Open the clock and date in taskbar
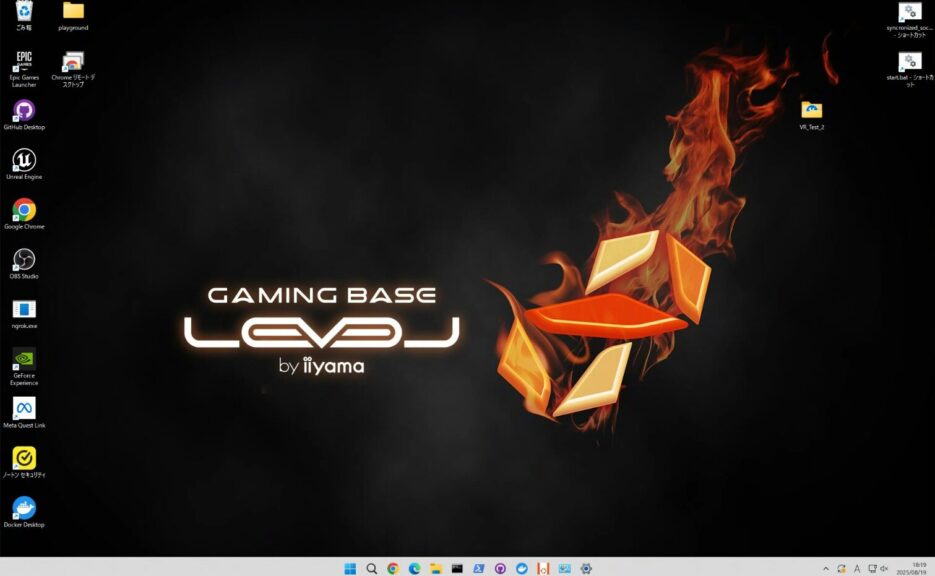935x576 pixels. click(x=911, y=568)
